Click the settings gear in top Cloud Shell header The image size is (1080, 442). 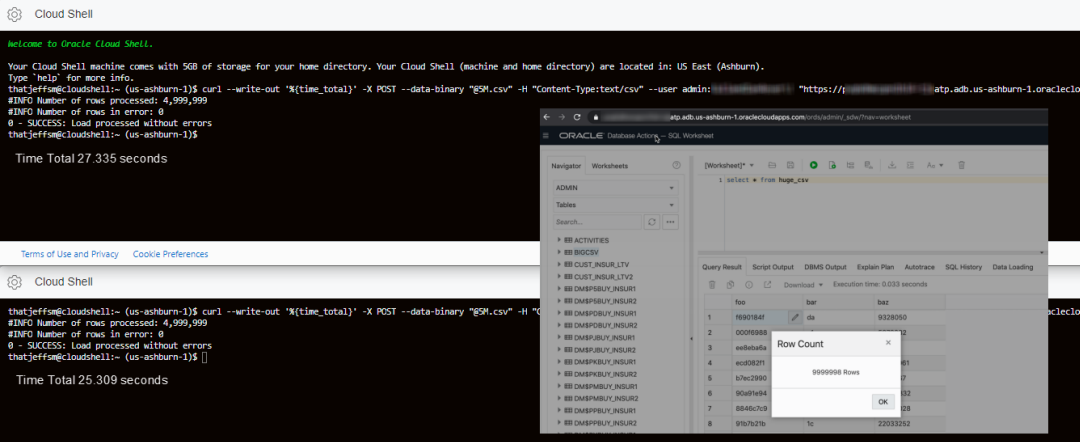click(x=14, y=14)
